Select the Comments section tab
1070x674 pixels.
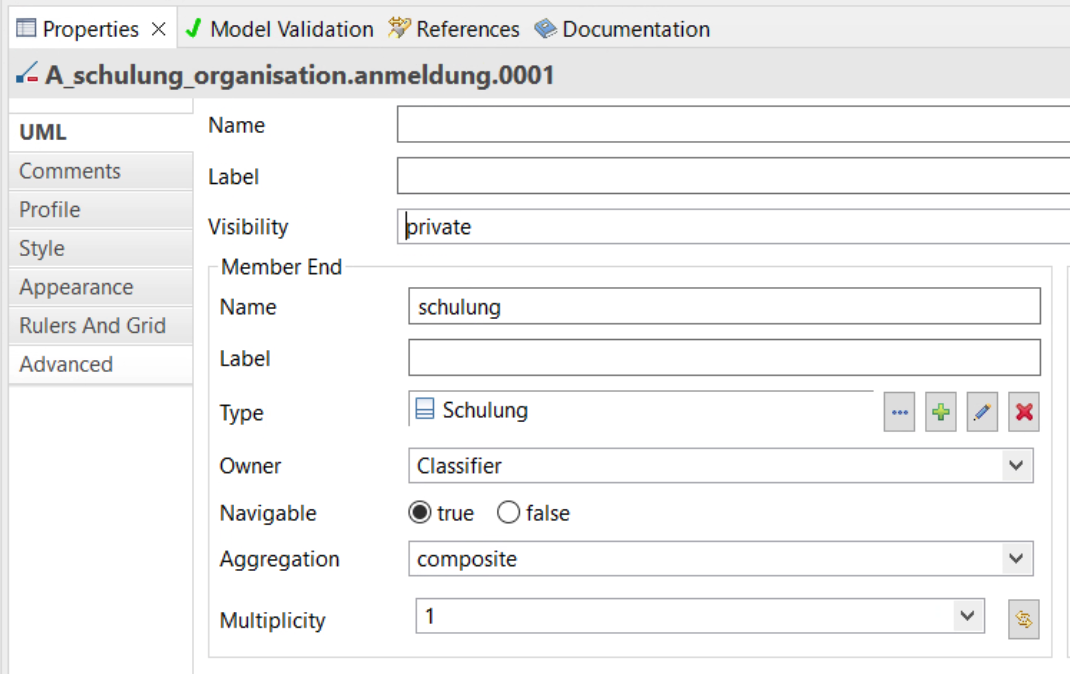101,171
